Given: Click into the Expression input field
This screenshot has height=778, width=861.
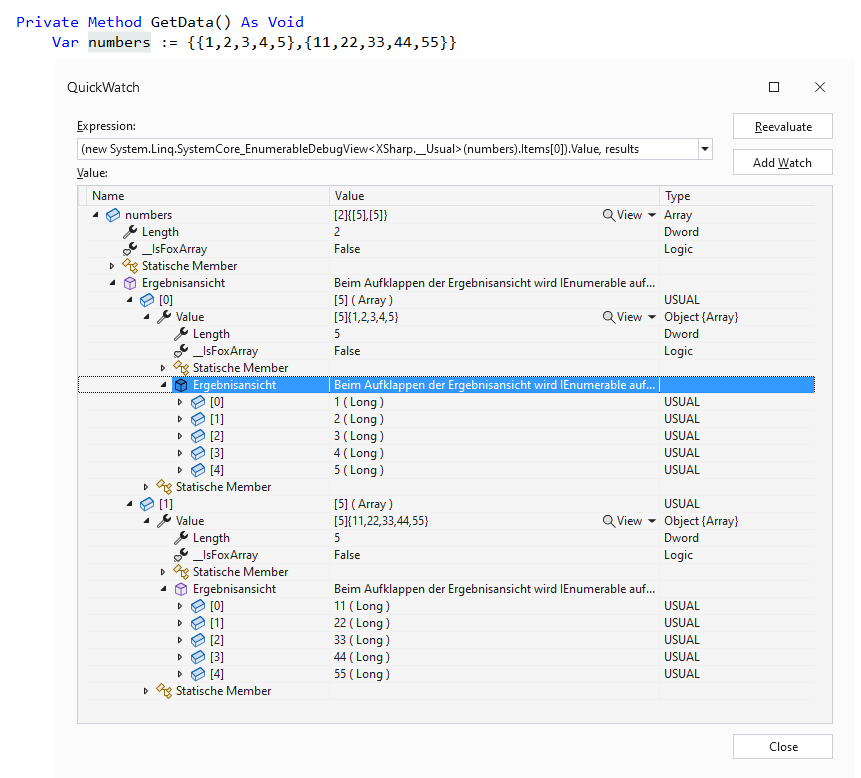Looking at the screenshot, I should [388, 149].
